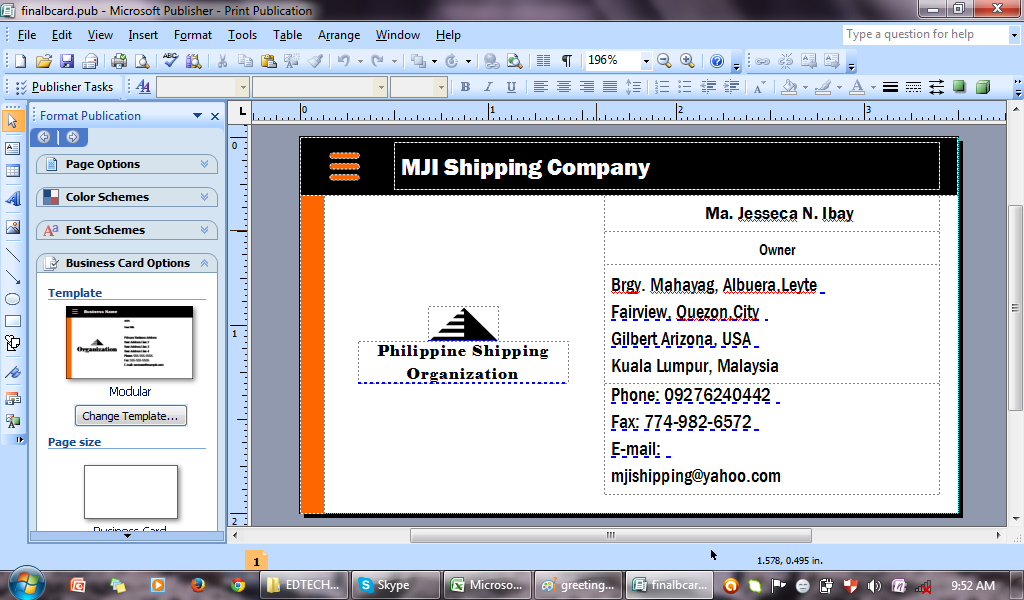Screen dimensions: 1024x600
Task: Click the Zoom In magnifier icon
Action: tap(688, 61)
